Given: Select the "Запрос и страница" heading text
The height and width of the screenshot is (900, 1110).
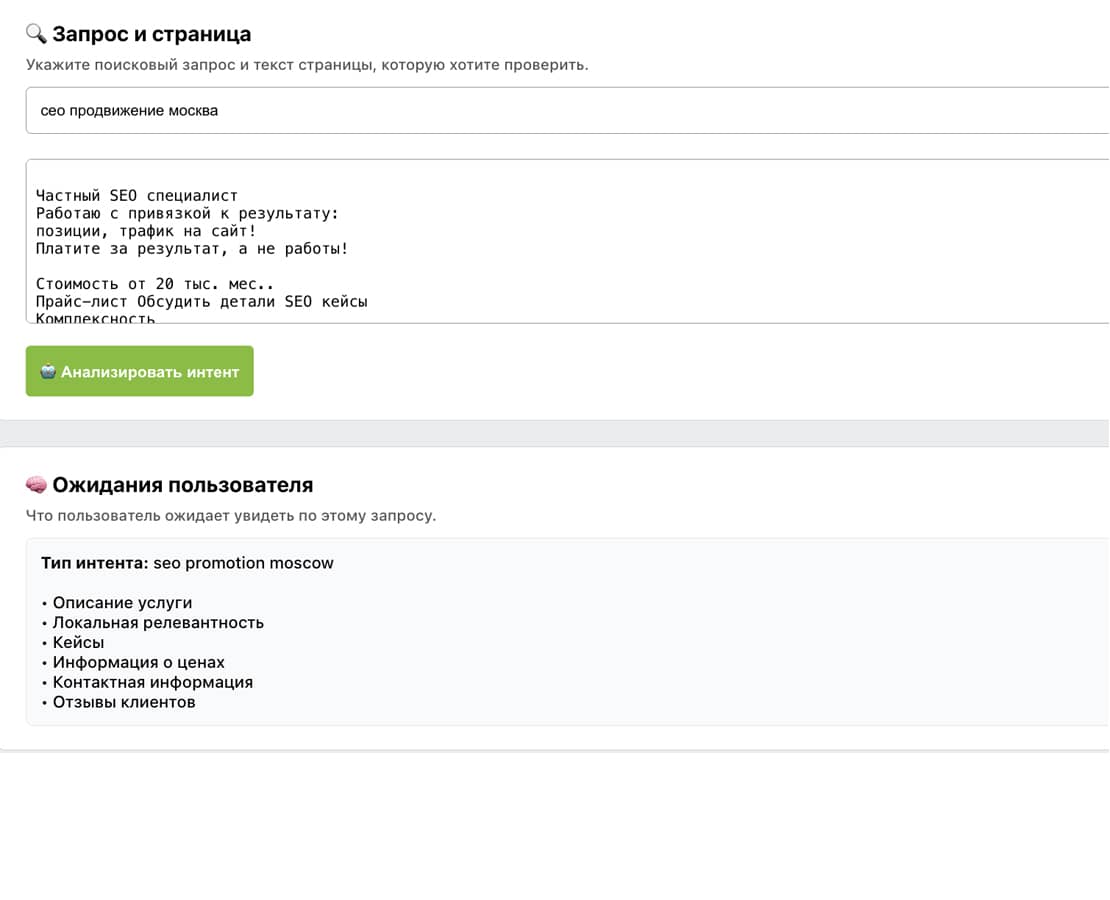Looking at the screenshot, I should tap(151, 34).
